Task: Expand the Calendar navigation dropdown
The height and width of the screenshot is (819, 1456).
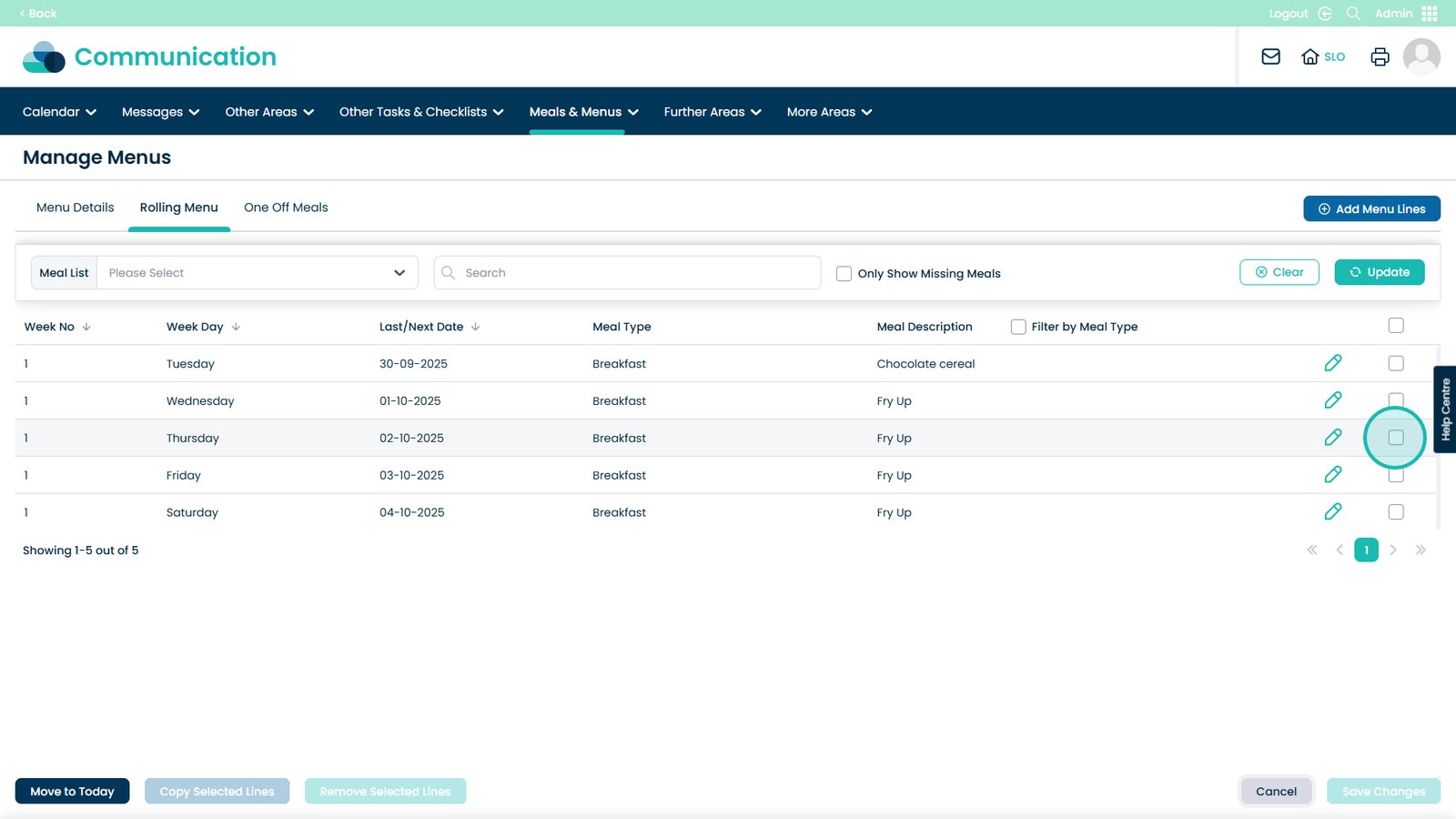Action: [x=59, y=112]
